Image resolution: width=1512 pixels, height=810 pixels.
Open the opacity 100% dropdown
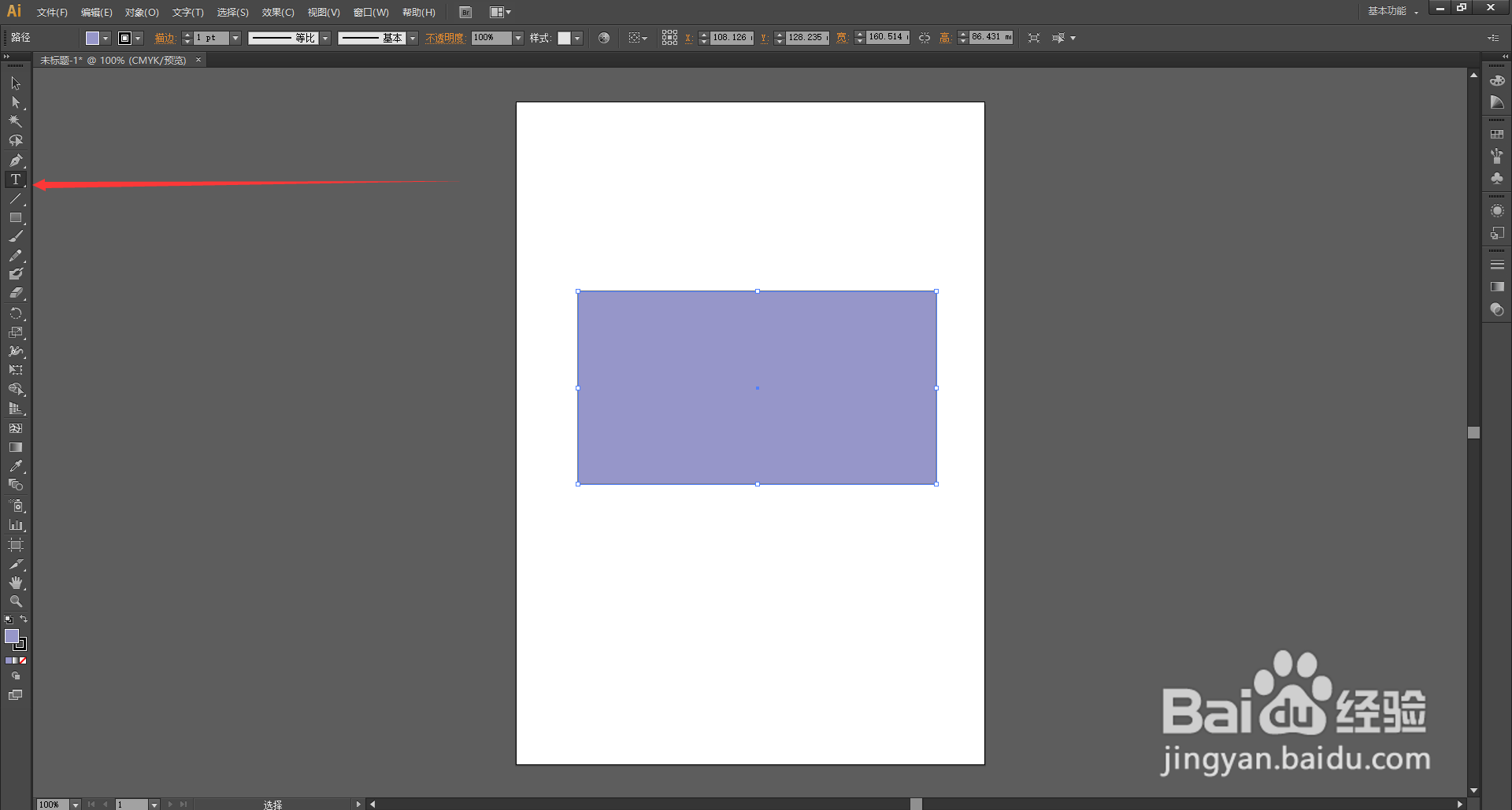[x=518, y=38]
